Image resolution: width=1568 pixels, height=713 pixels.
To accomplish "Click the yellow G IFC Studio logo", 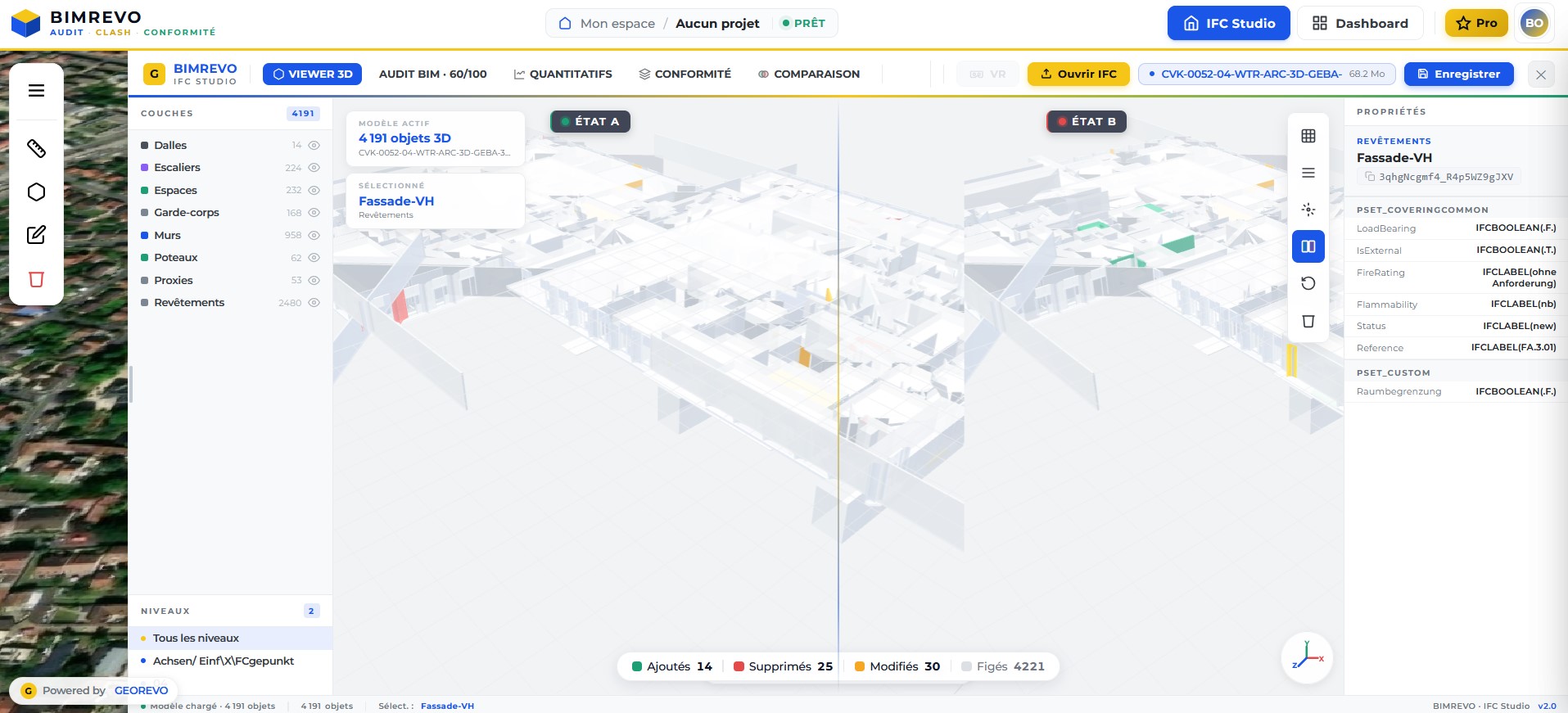I will 154,74.
